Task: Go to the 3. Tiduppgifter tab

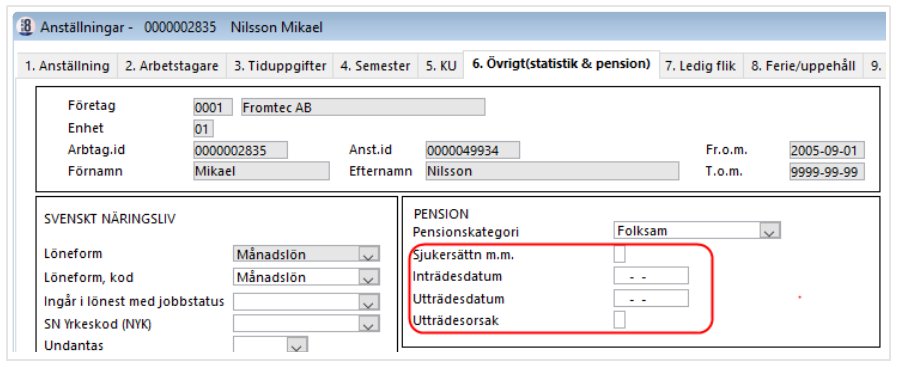Action: click(x=280, y=66)
